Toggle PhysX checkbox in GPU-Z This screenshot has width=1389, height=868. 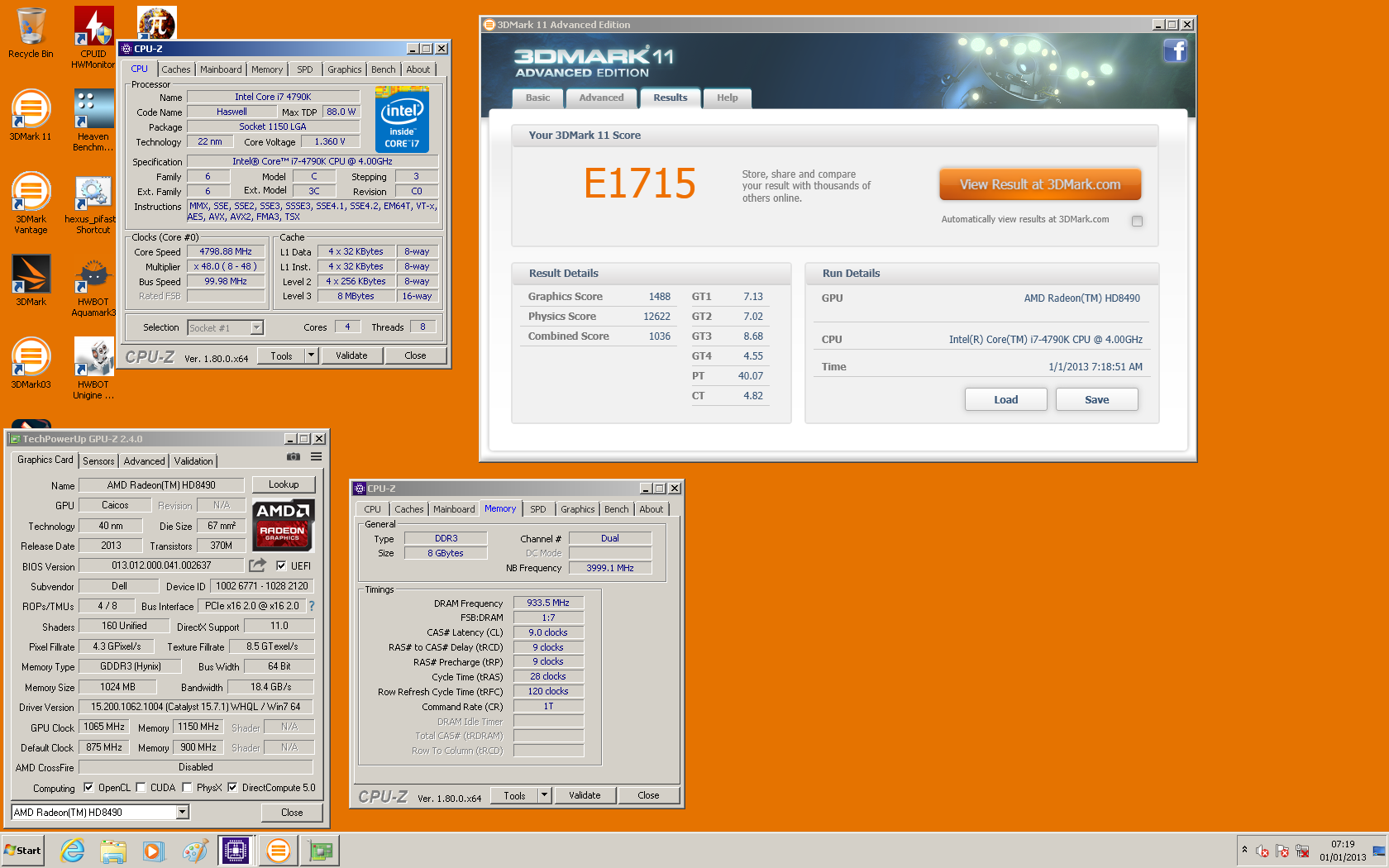click(x=187, y=788)
